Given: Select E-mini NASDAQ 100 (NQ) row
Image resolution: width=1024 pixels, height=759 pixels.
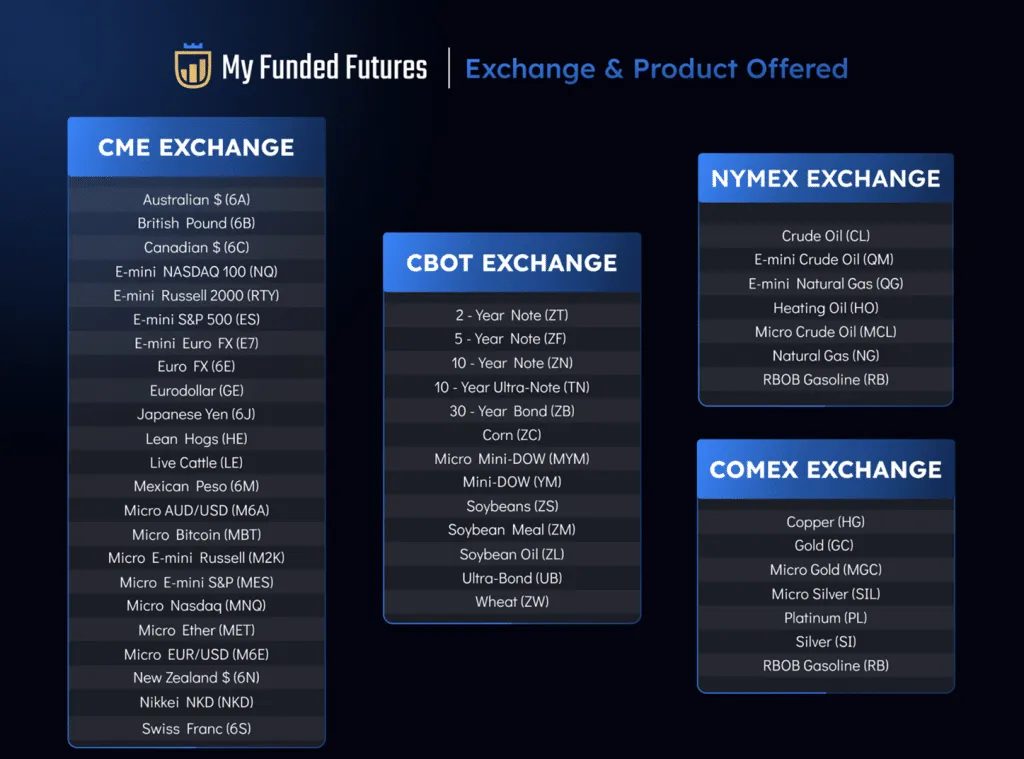Looking at the screenshot, I should 196,271.
